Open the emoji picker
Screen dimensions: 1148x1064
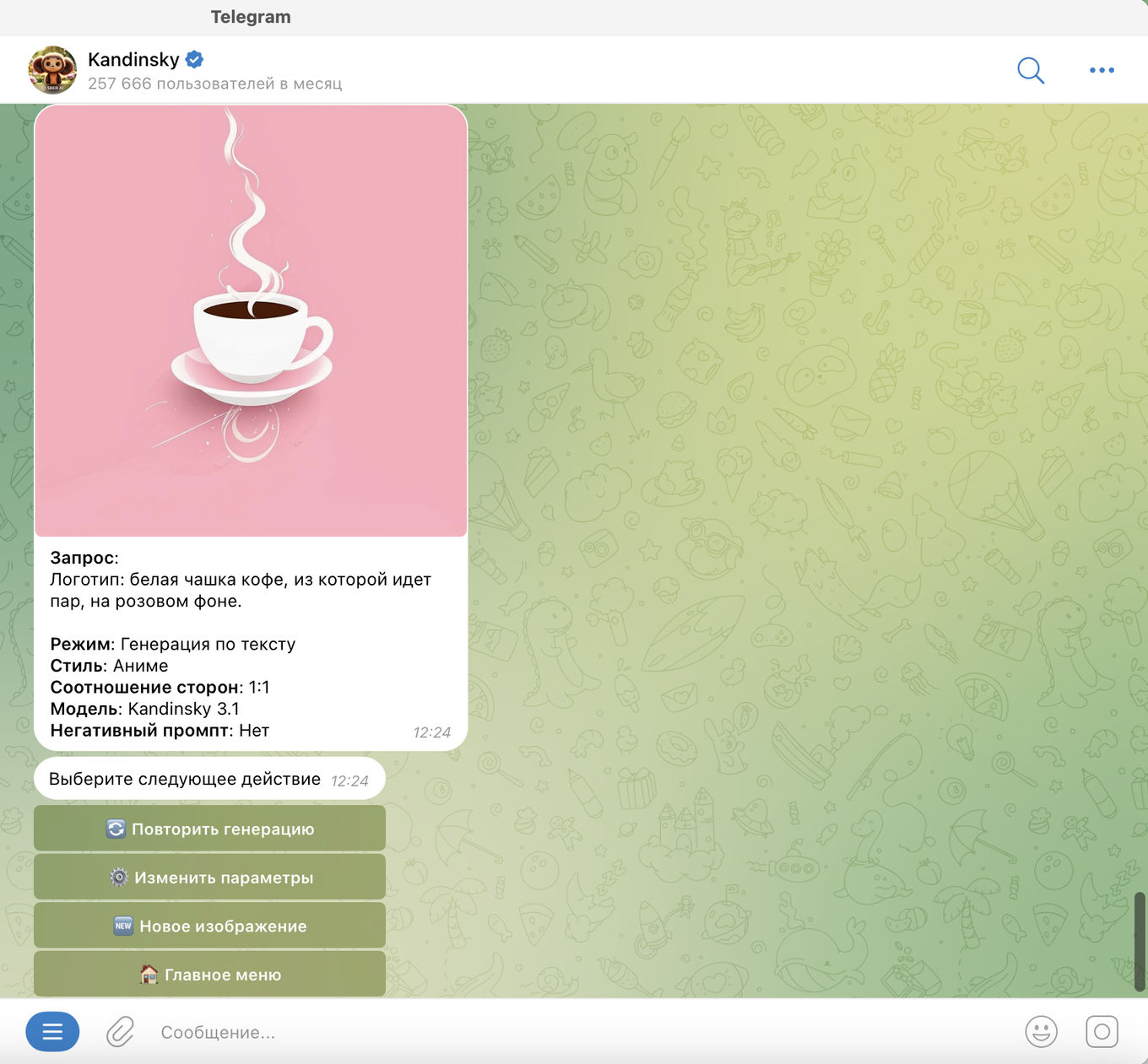point(1041,1032)
